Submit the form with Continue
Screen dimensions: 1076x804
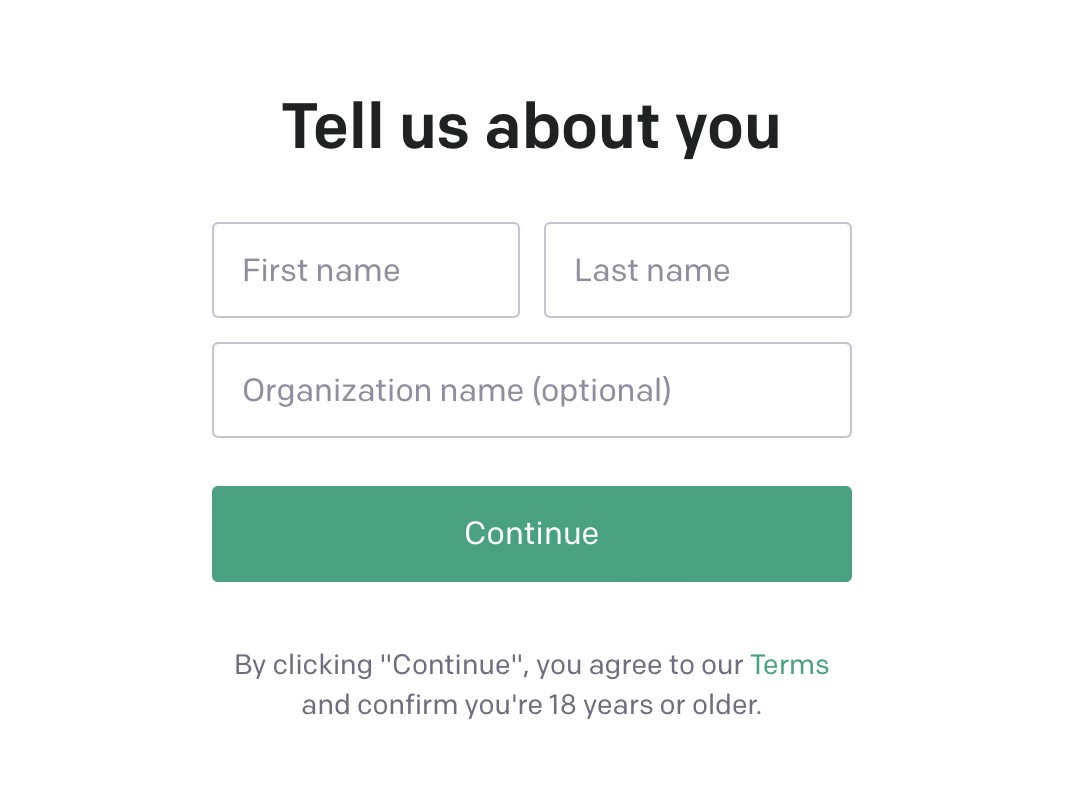pyautogui.click(x=531, y=534)
